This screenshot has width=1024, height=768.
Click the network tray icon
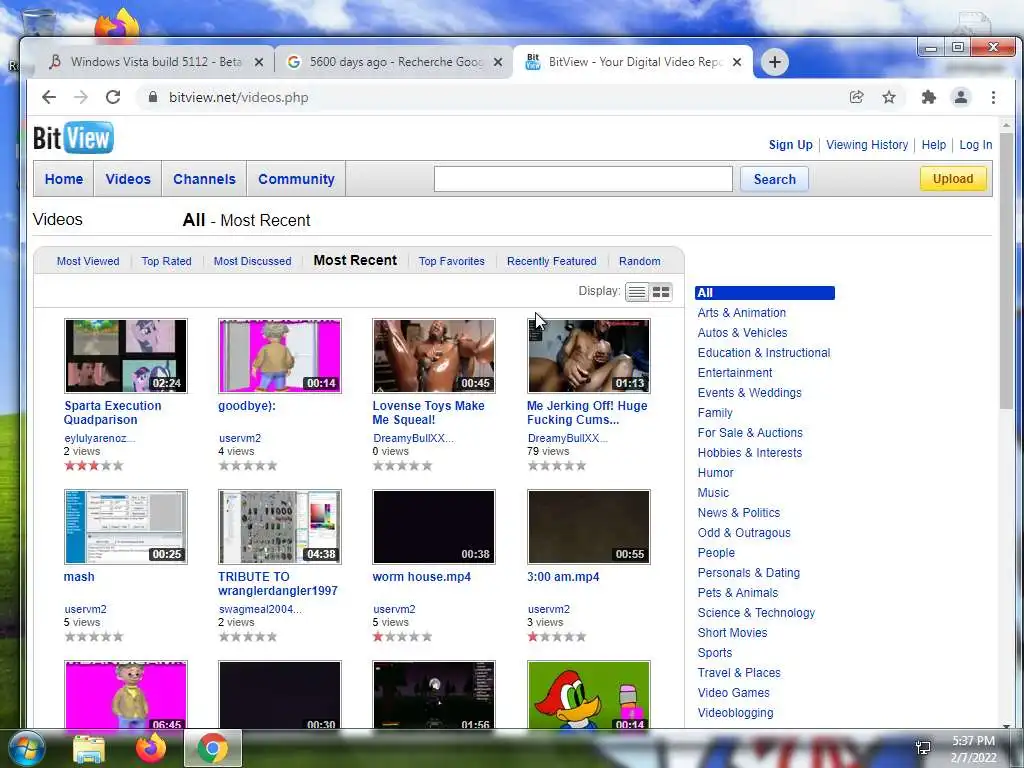(x=923, y=748)
